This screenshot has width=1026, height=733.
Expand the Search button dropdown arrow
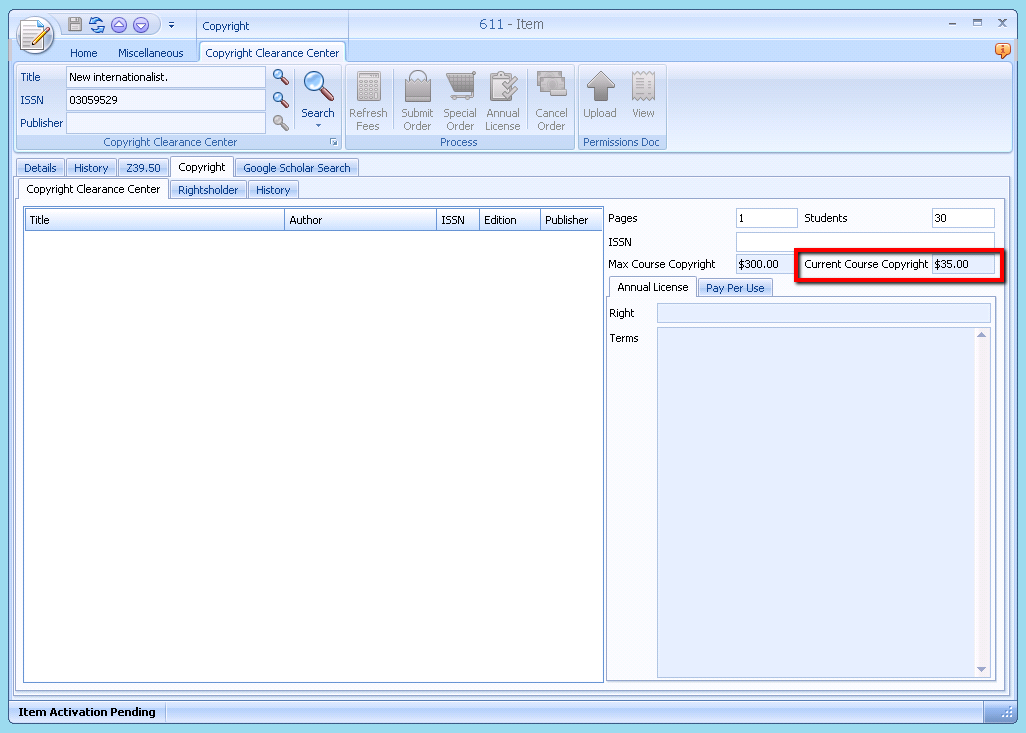pos(318,126)
